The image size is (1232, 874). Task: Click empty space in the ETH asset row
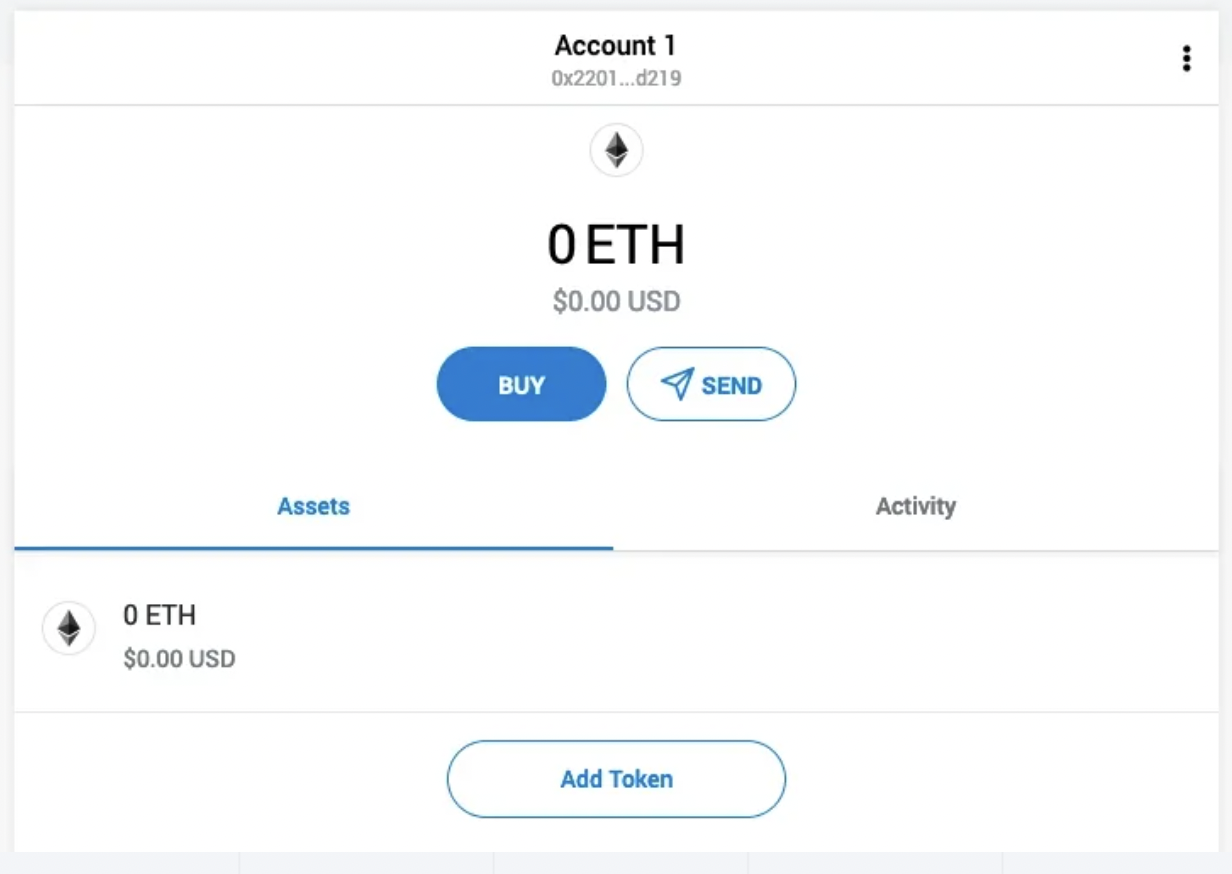click(700, 635)
